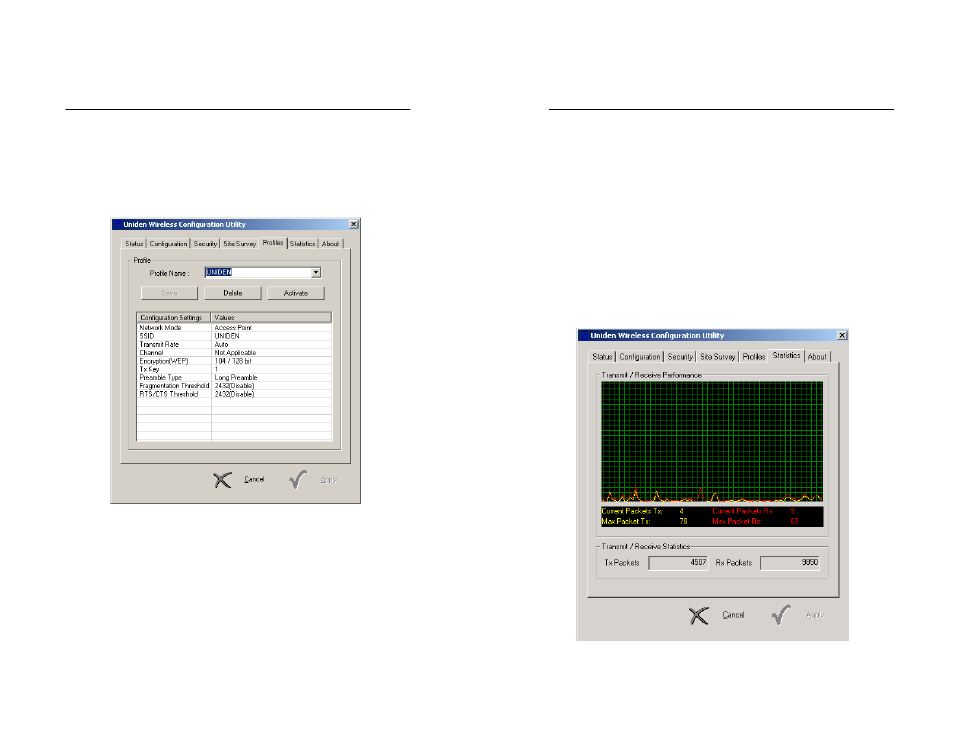
Task: Click the green Transmit/Receive performance graph
Action: click(x=712, y=442)
